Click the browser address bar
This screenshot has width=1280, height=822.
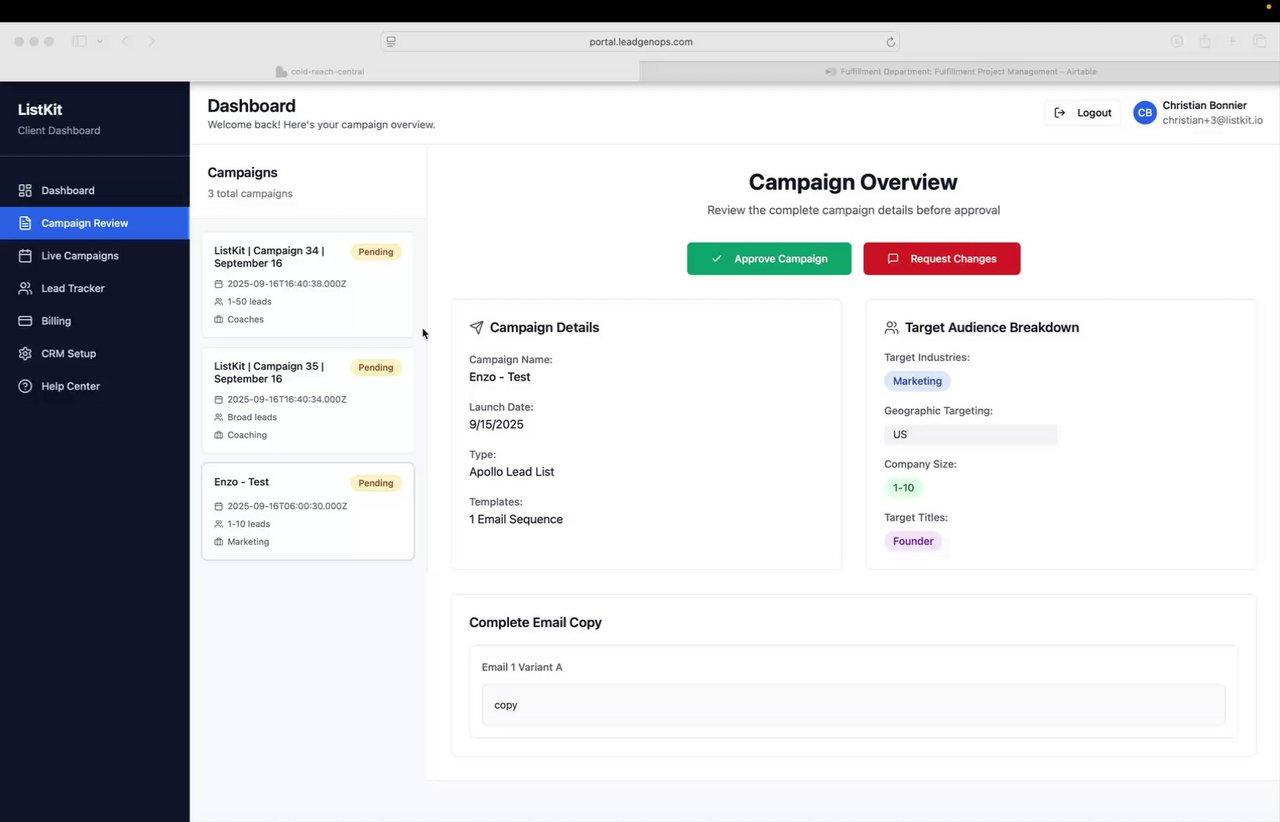pyautogui.click(x=640, y=42)
